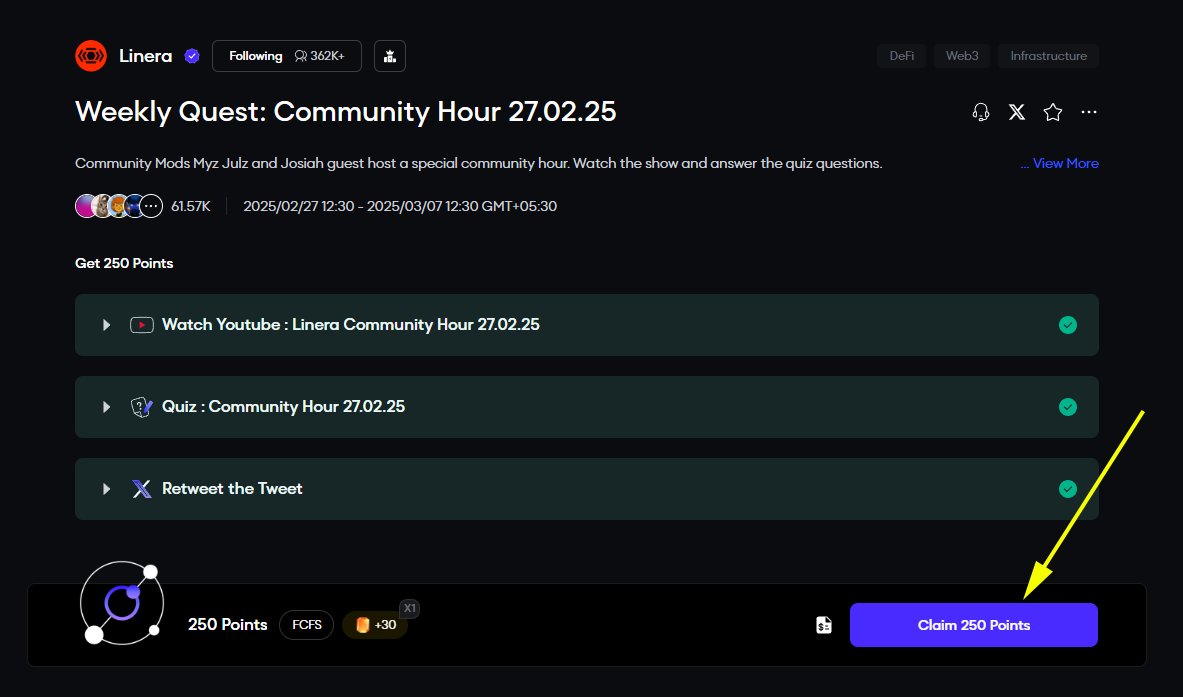The height and width of the screenshot is (697, 1183).
Task: Open the leaderboard icon button beside Following
Action: (x=389, y=56)
